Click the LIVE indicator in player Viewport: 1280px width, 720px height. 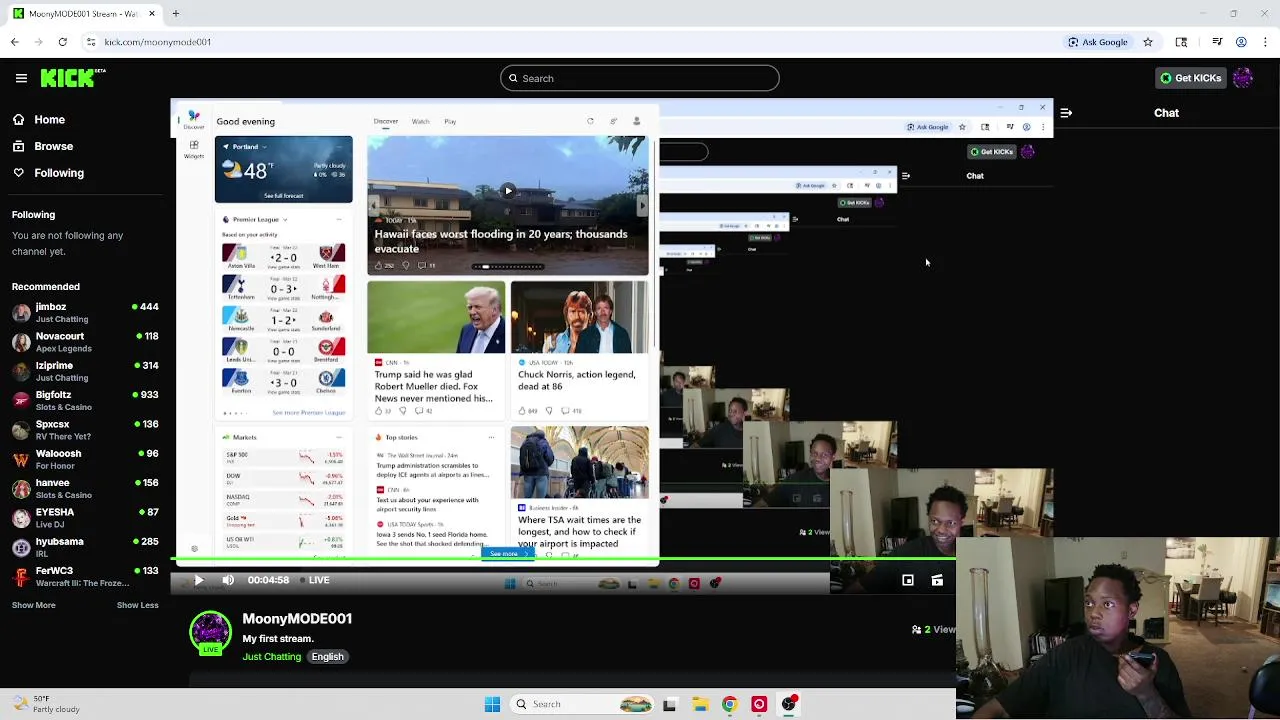click(314, 580)
